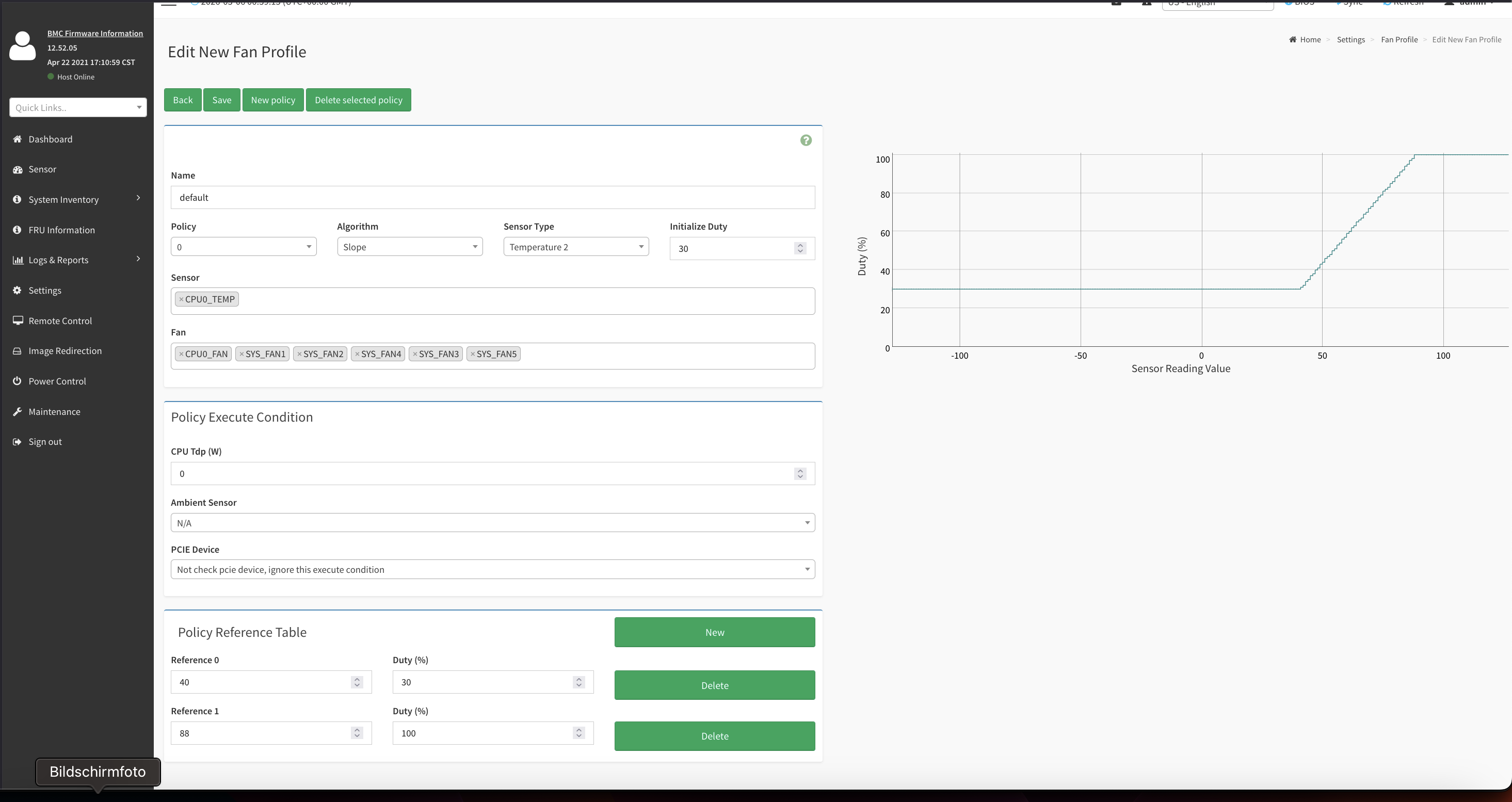Open the Ambient Sensor dropdown
Image resolution: width=1512 pixels, height=802 pixels.
(492, 523)
